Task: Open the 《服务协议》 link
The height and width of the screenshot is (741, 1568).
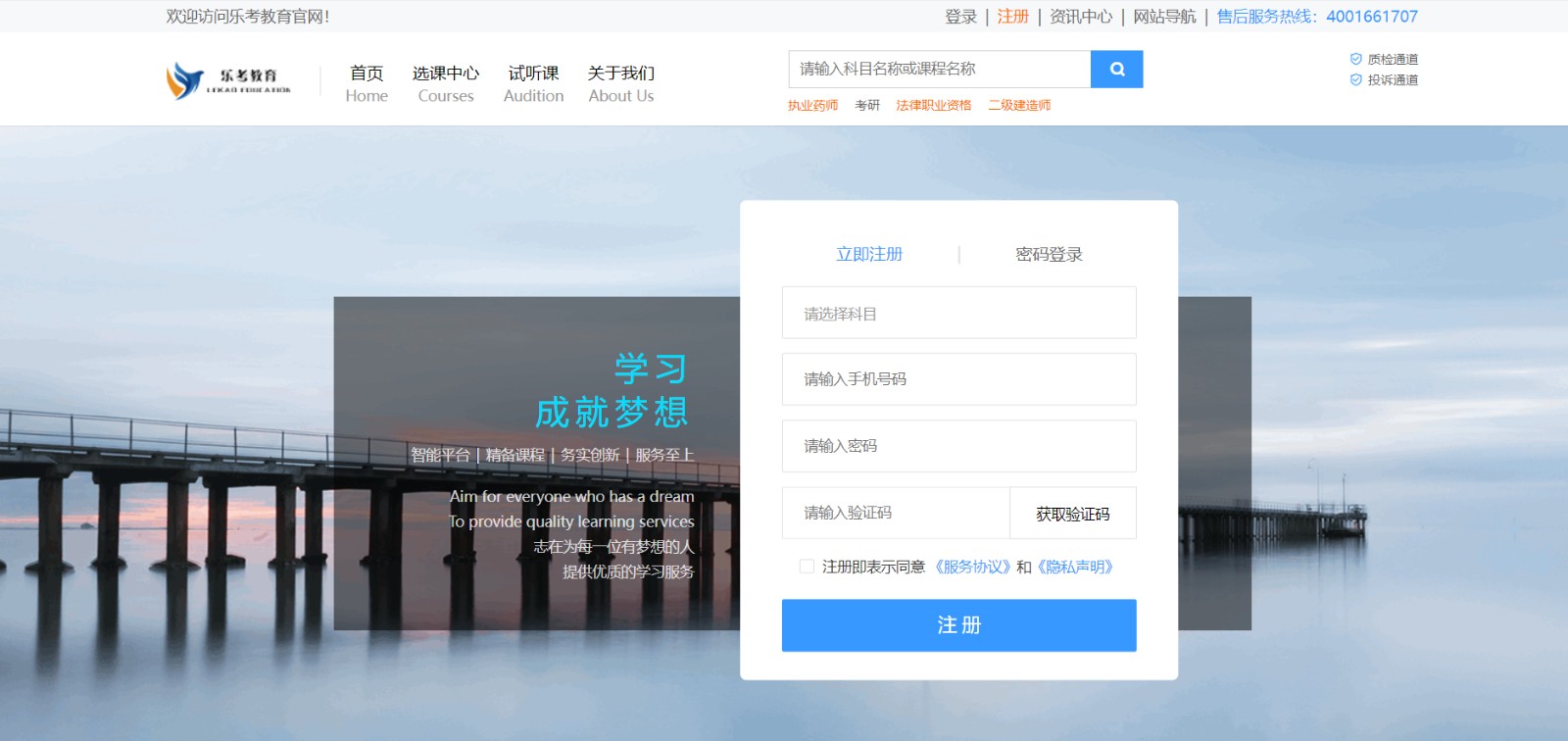Action: (x=971, y=567)
